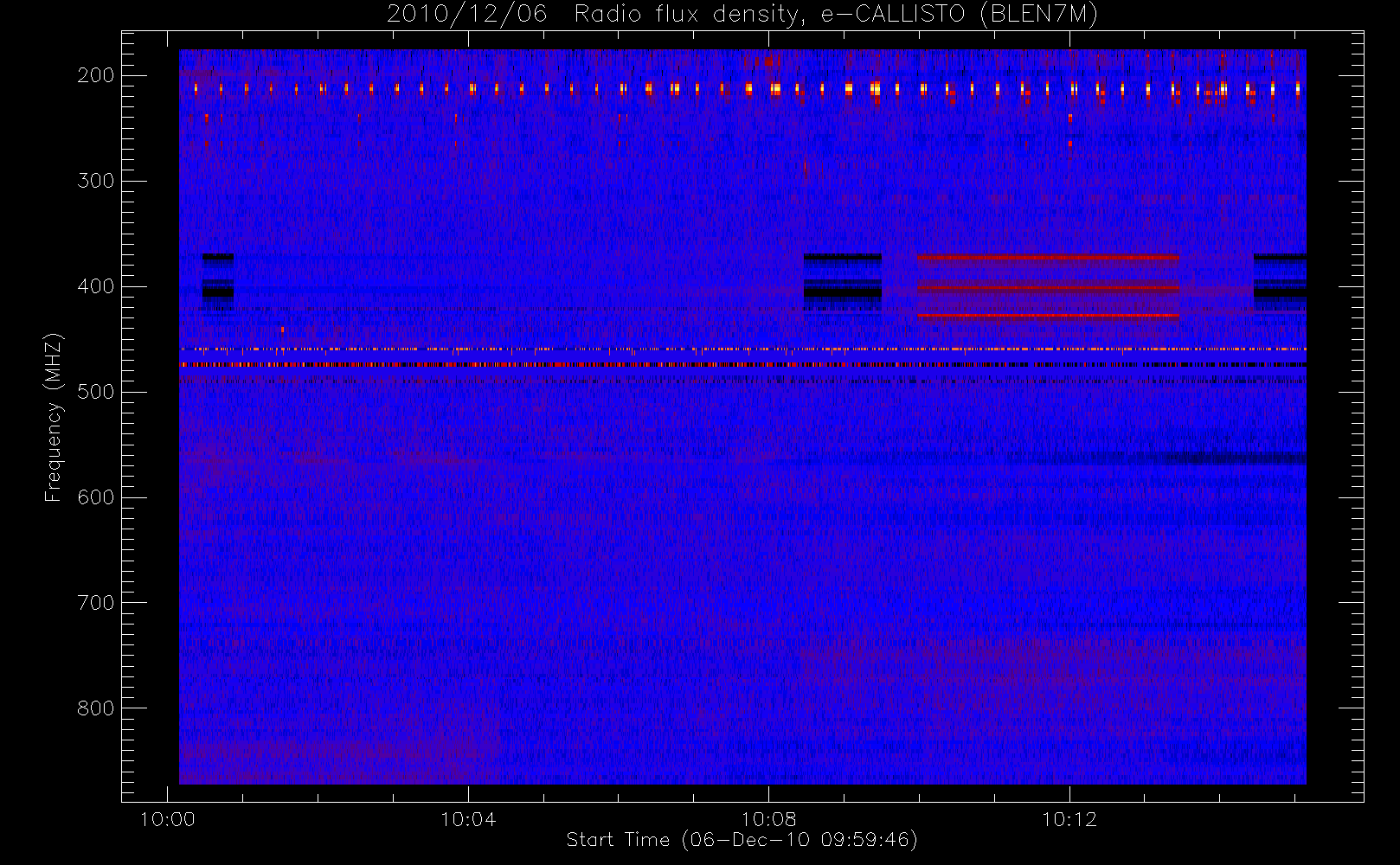Click the 10:04 time tick label
The width and height of the screenshot is (1400, 865).
(x=468, y=819)
